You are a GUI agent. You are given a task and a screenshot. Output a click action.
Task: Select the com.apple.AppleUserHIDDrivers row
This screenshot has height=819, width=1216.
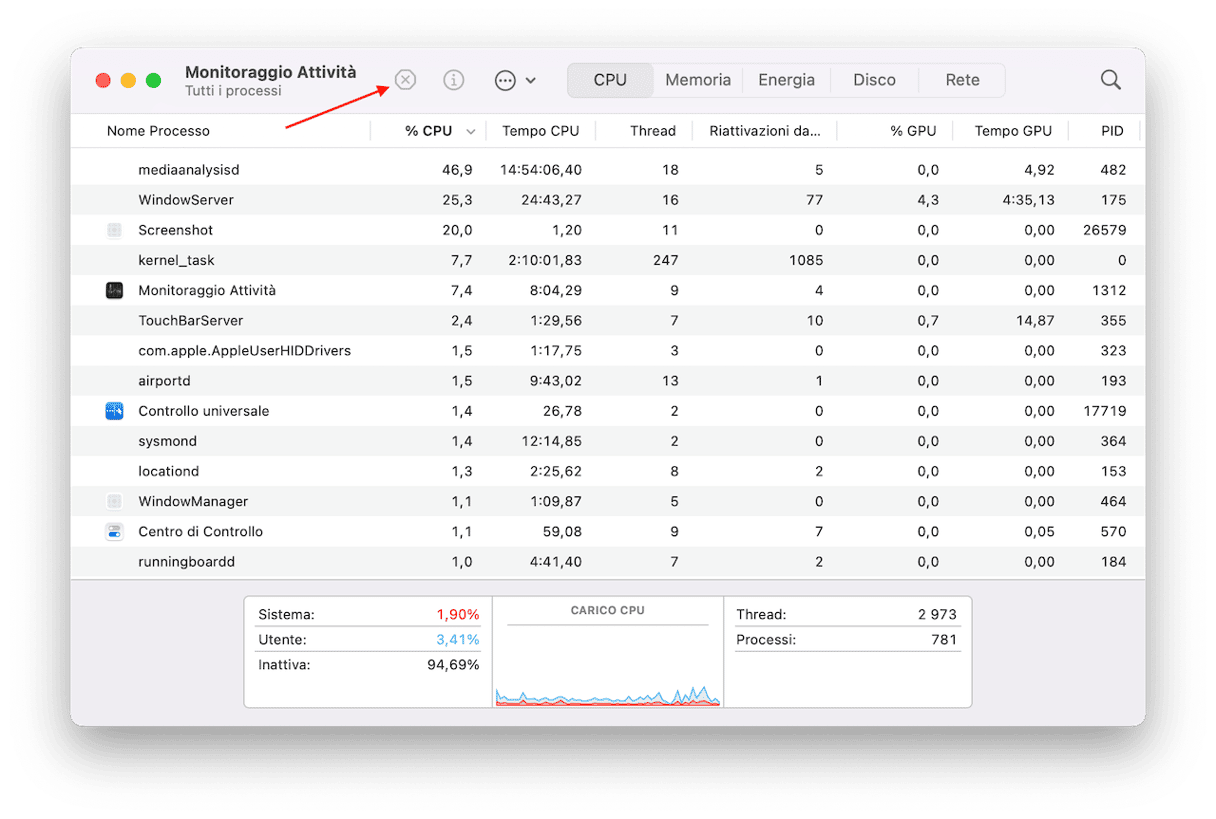pyautogui.click(x=608, y=351)
